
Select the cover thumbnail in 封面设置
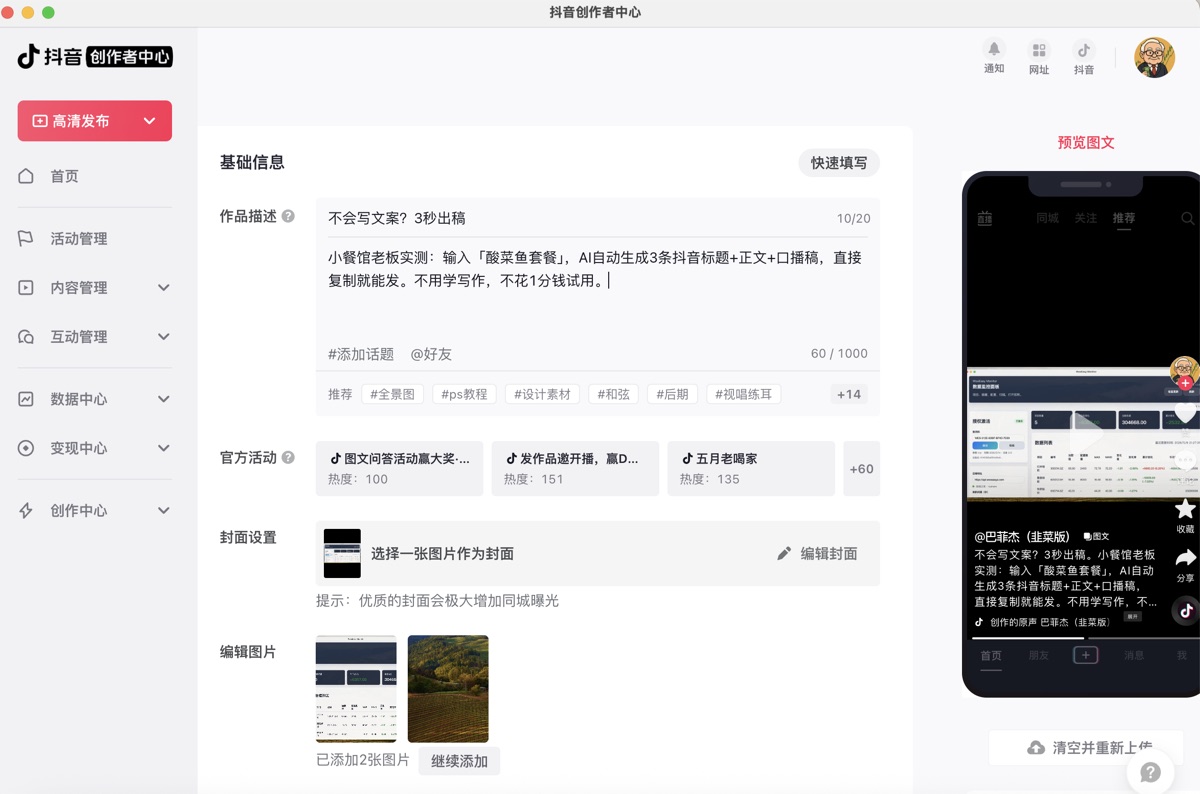pos(342,553)
